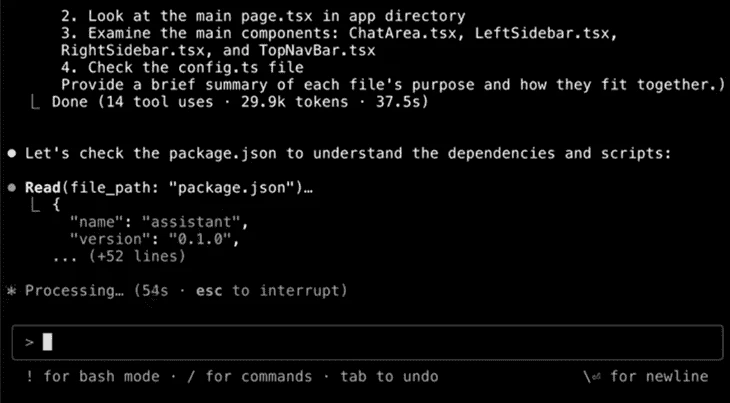
Task: Click the "Processing…" status text
Action: 69,290
